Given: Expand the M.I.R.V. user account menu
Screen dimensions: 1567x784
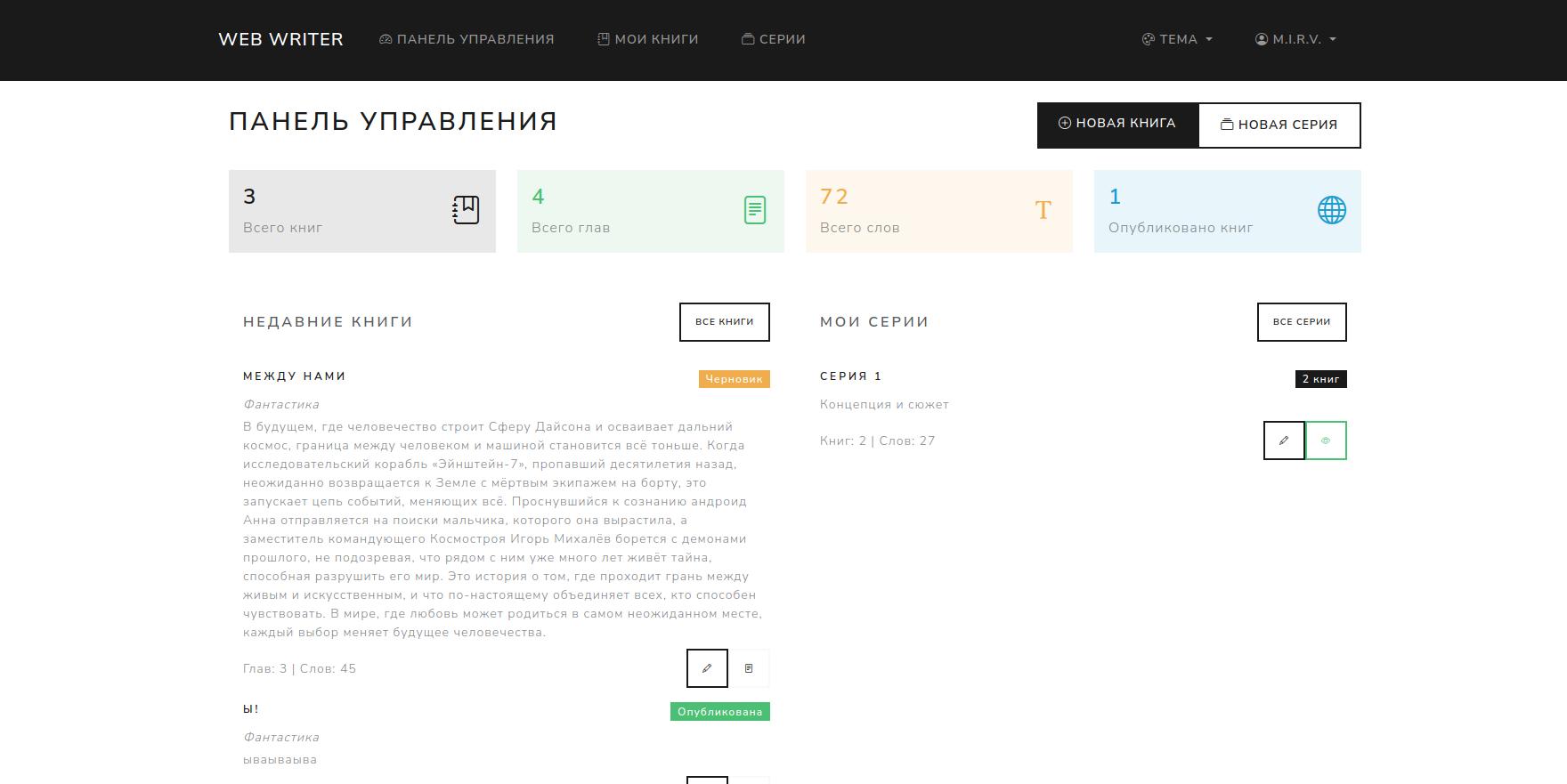Looking at the screenshot, I should pos(1295,39).
